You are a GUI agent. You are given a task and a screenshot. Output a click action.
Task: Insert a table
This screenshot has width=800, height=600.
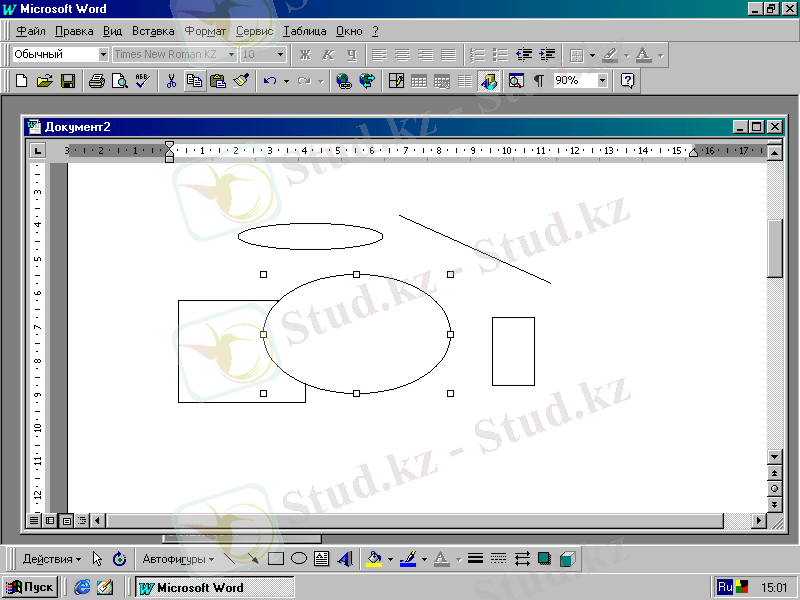tap(419, 81)
